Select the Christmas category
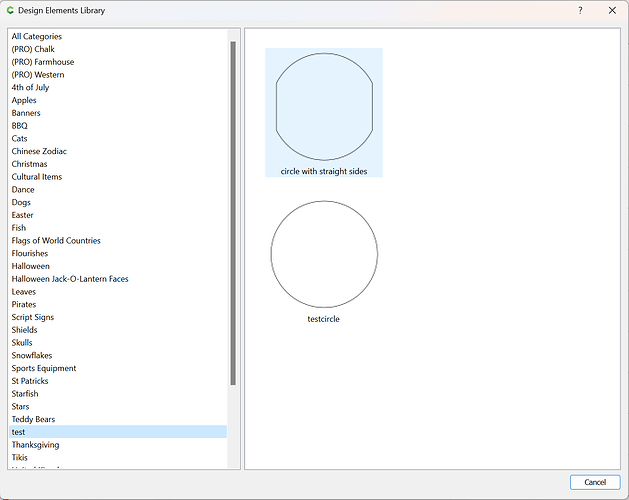 point(118,164)
